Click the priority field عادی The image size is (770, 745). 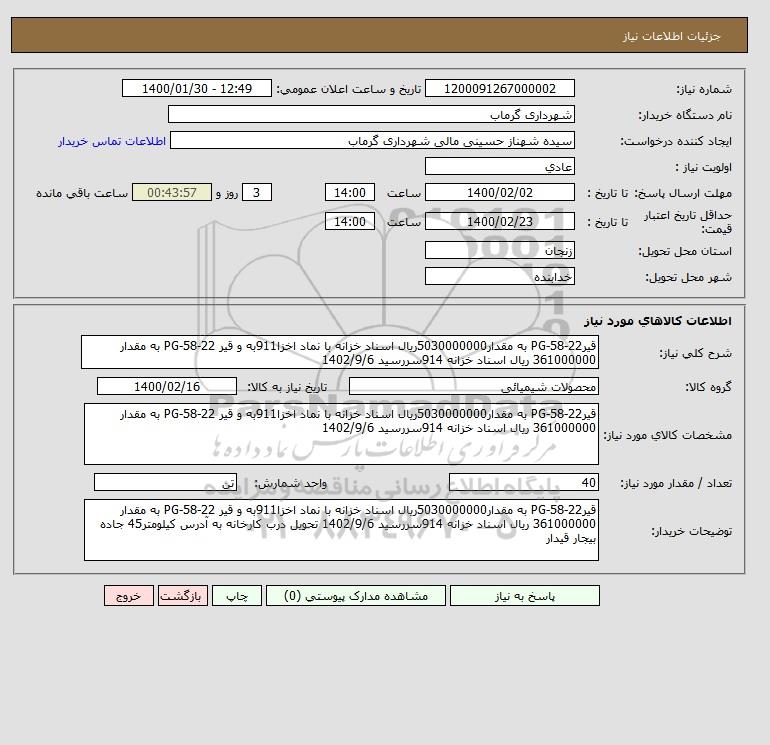(499, 166)
